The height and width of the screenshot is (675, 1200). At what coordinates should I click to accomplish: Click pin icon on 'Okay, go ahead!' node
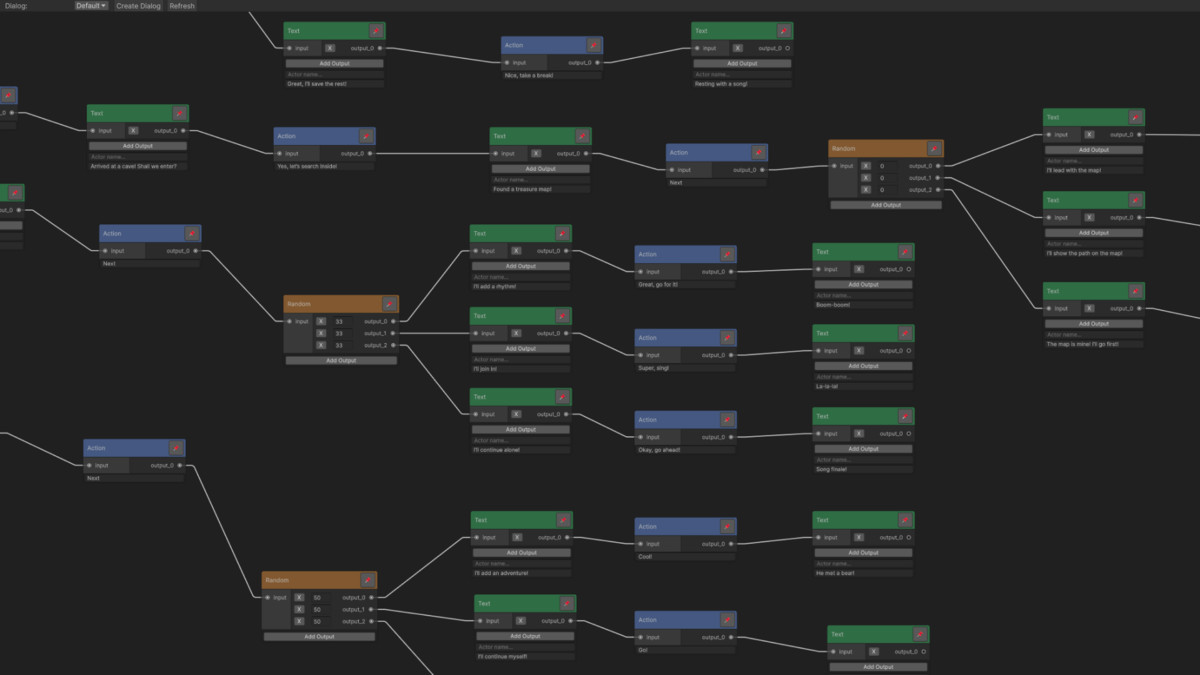[x=727, y=420]
